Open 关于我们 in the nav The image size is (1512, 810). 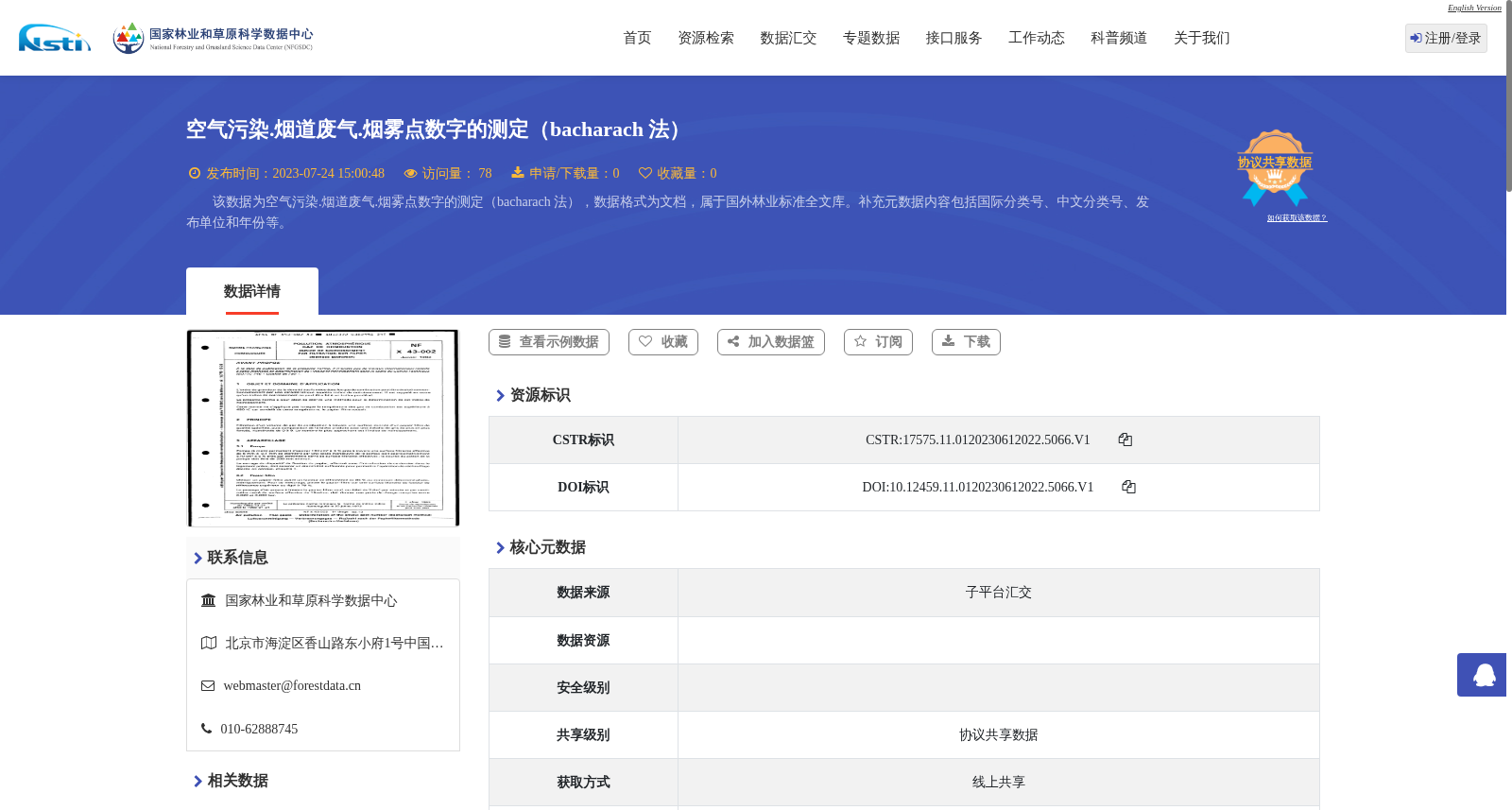click(x=1202, y=38)
